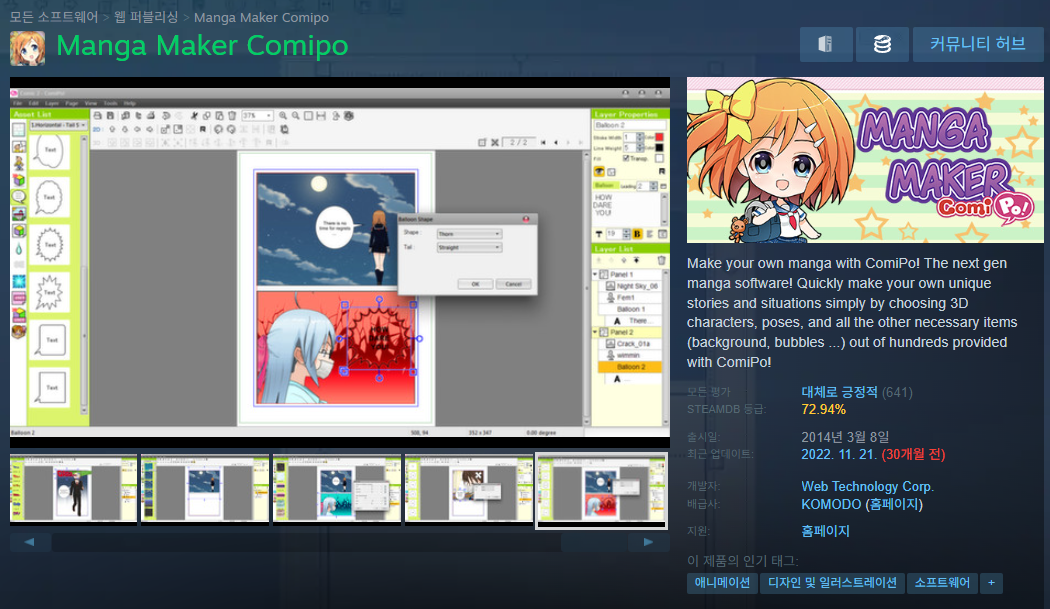Open the 'Web Technology Corp.' developer link
Viewport: 1050px width, 609px height.
868,486
